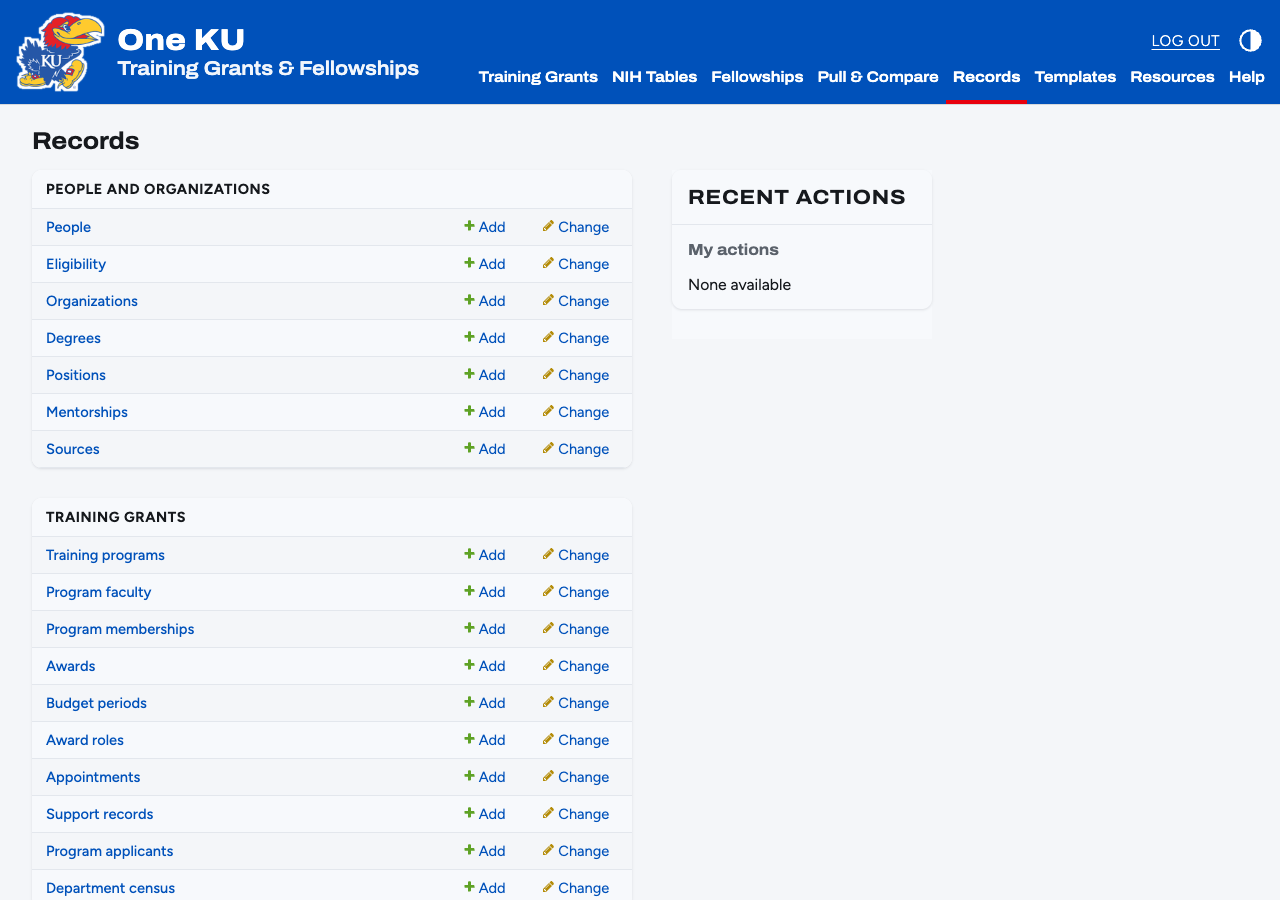Open the Eligibility records link
This screenshot has height=900, width=1280.
(x=76, y=264)
